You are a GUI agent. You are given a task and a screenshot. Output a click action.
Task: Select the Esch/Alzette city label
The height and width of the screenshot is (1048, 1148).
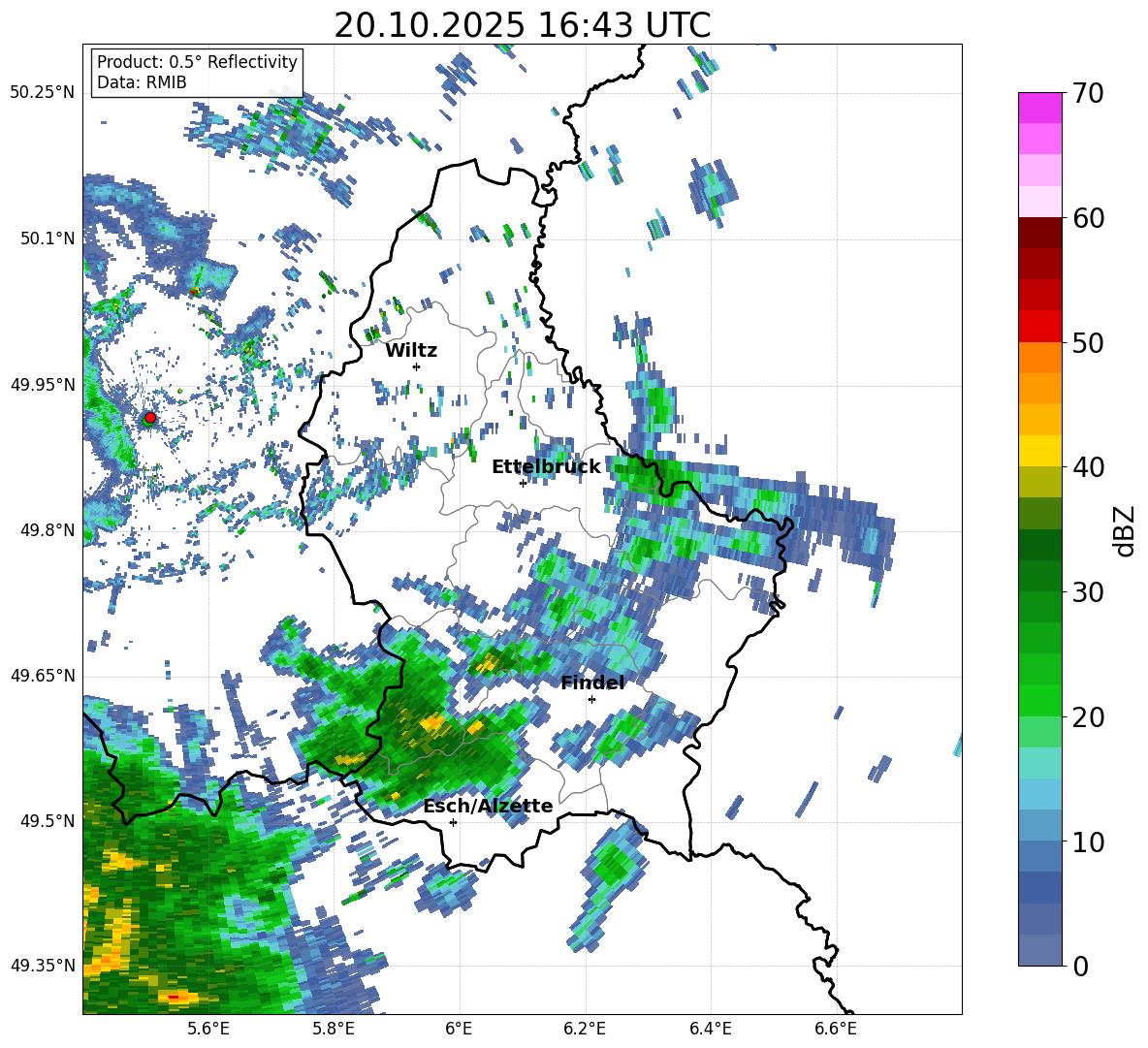pyautogui.click(x=489, y=806)
